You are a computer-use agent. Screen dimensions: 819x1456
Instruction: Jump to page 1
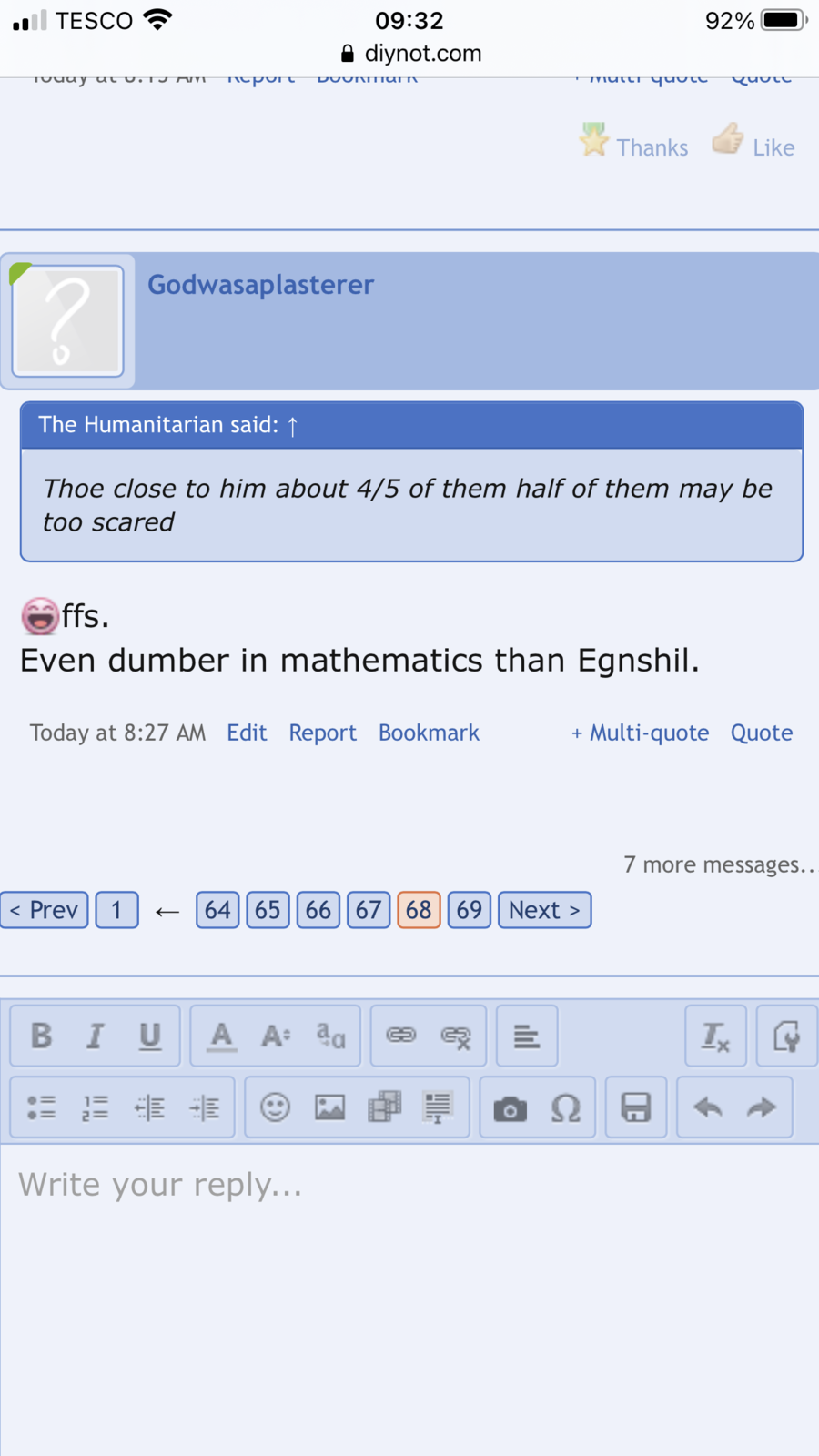(116, 910)
